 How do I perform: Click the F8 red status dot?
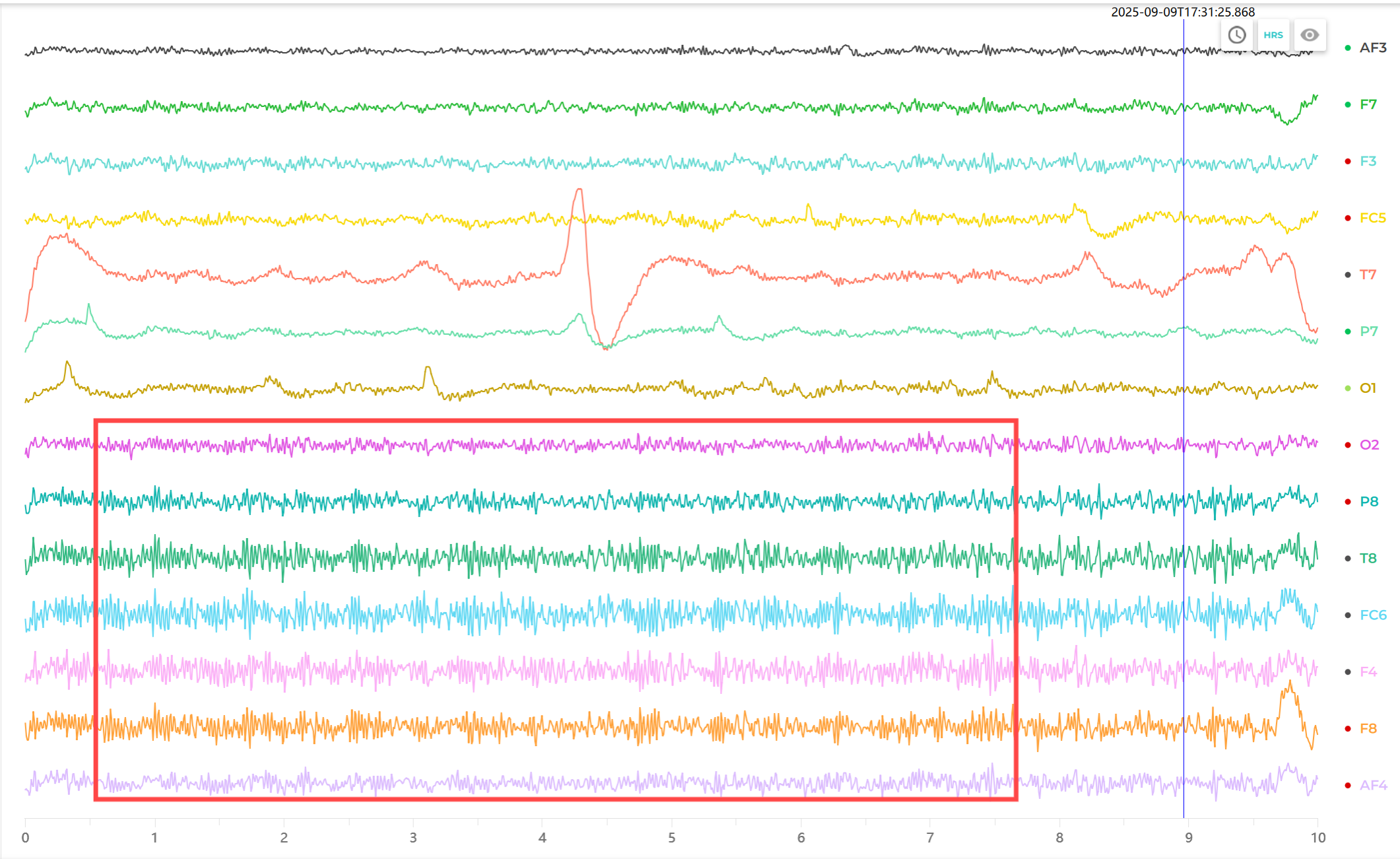(1348, 729)
